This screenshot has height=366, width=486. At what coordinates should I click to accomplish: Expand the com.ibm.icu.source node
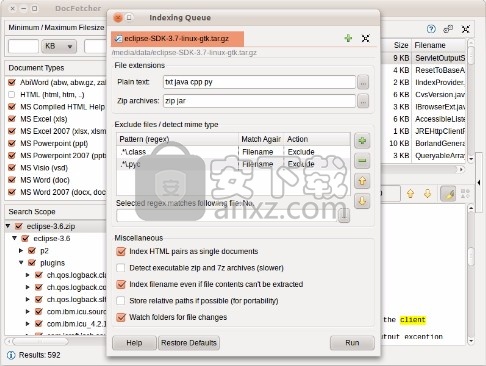(28, 312)
